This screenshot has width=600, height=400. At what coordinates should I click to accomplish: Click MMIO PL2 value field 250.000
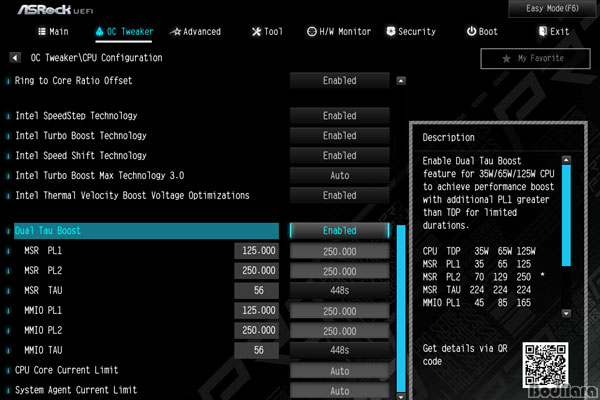(339, 331)
